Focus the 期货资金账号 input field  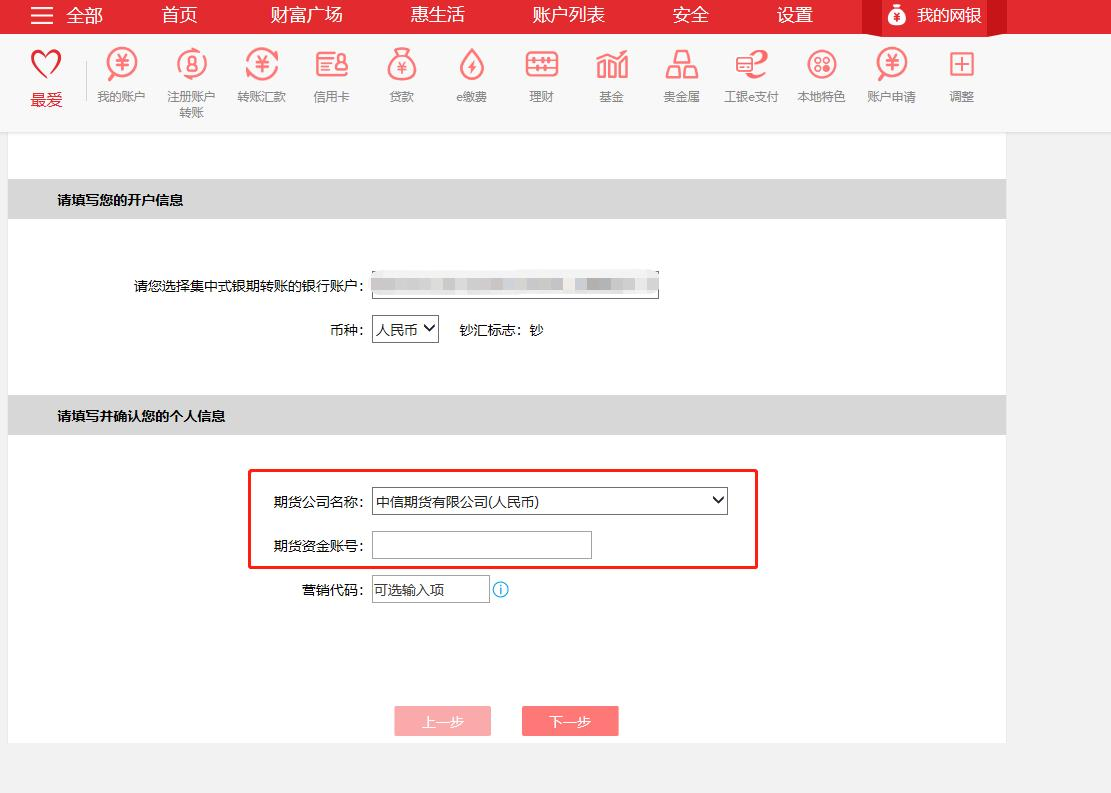[x=482, y=545]
